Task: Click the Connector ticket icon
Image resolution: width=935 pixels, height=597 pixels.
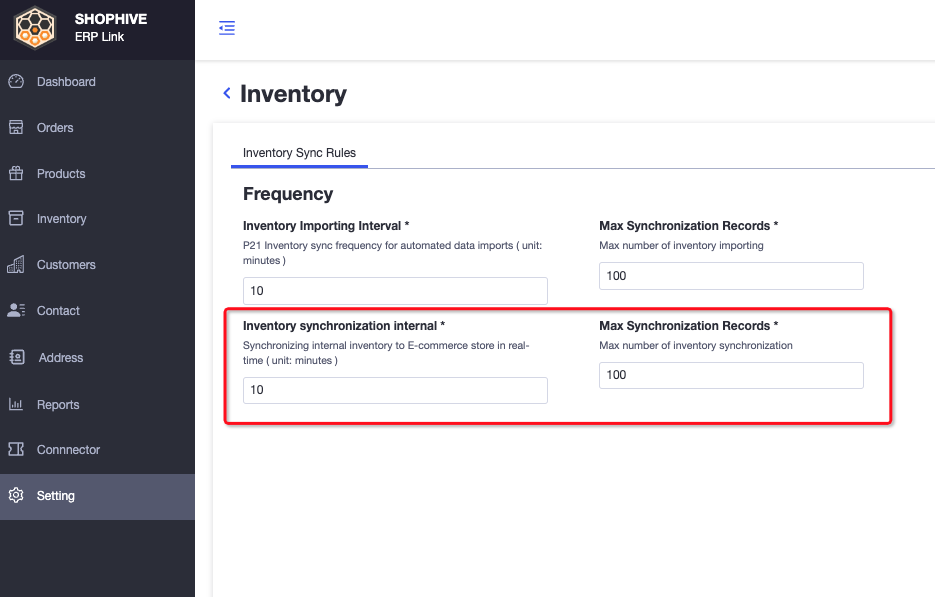Action: point(16,449)
